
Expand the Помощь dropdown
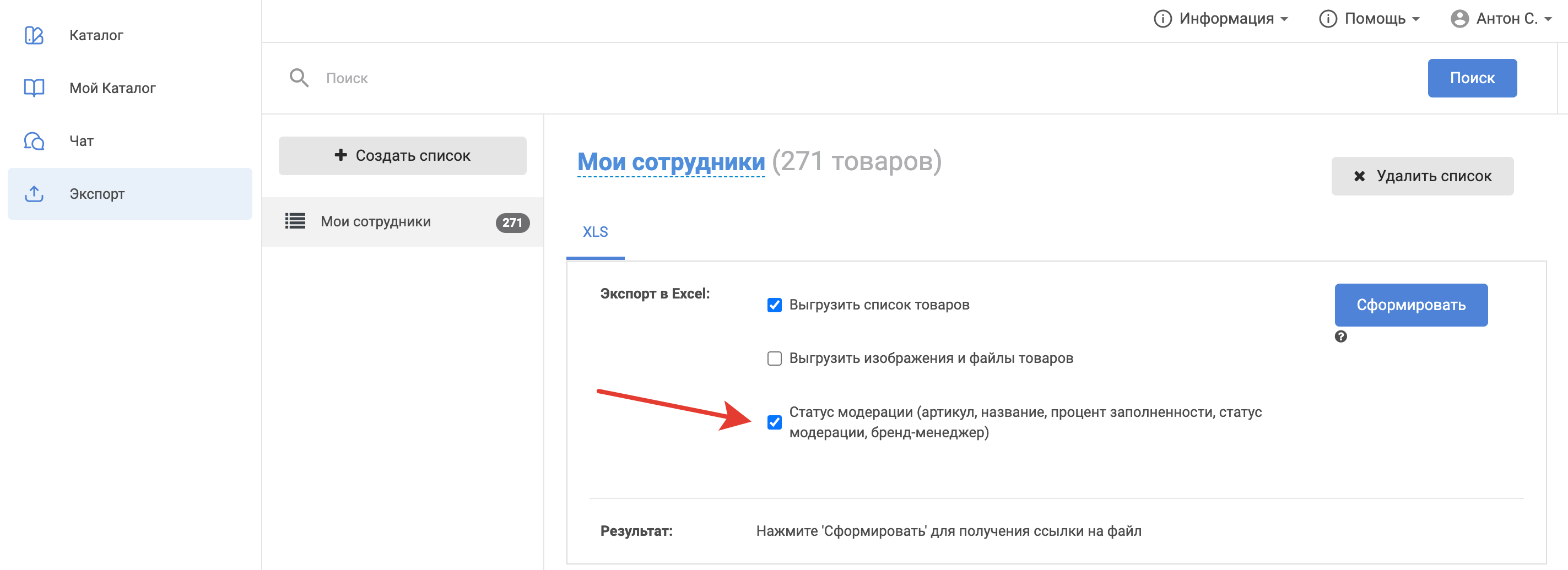click(1370, 19)
